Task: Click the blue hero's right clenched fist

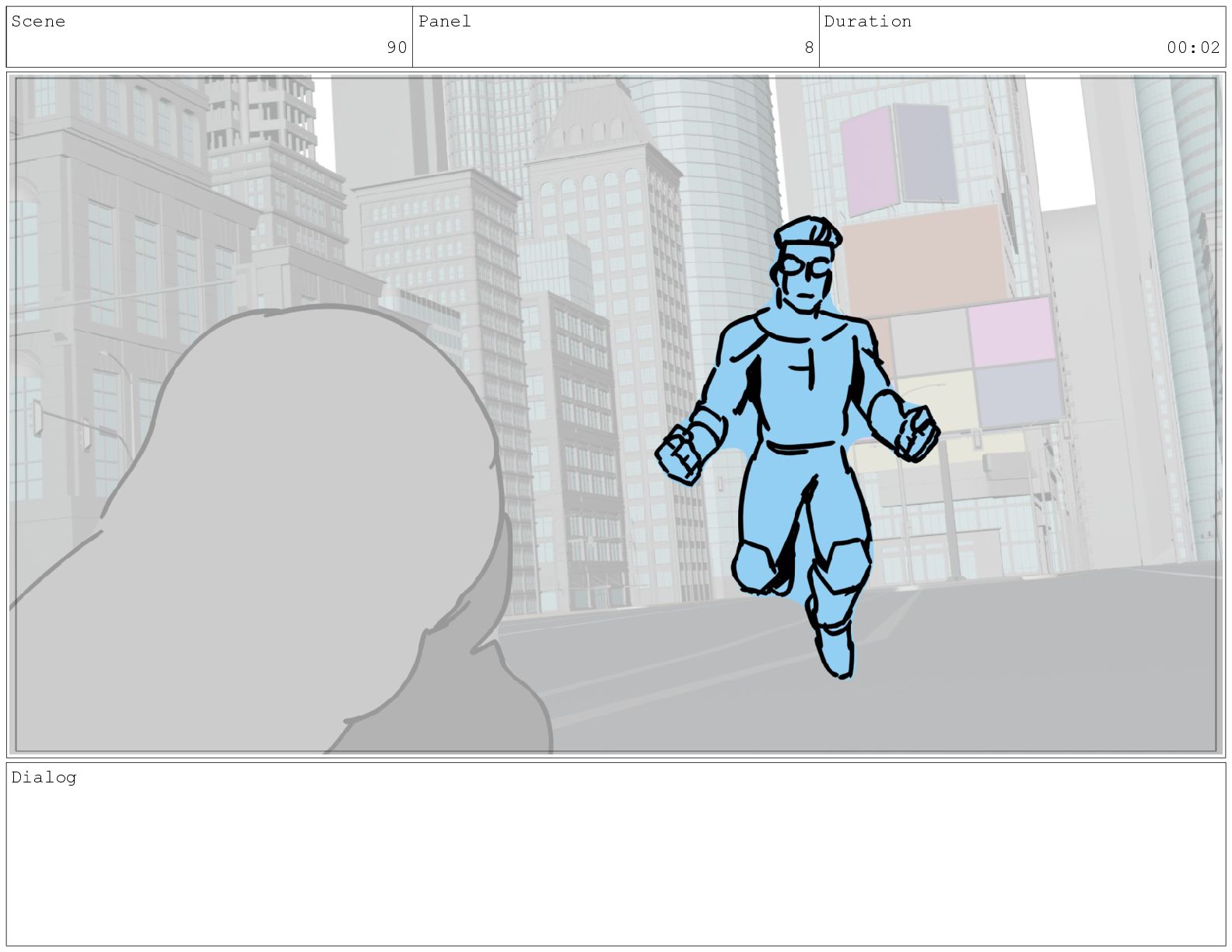Action: pyautogui.click(x=915, y=432)
